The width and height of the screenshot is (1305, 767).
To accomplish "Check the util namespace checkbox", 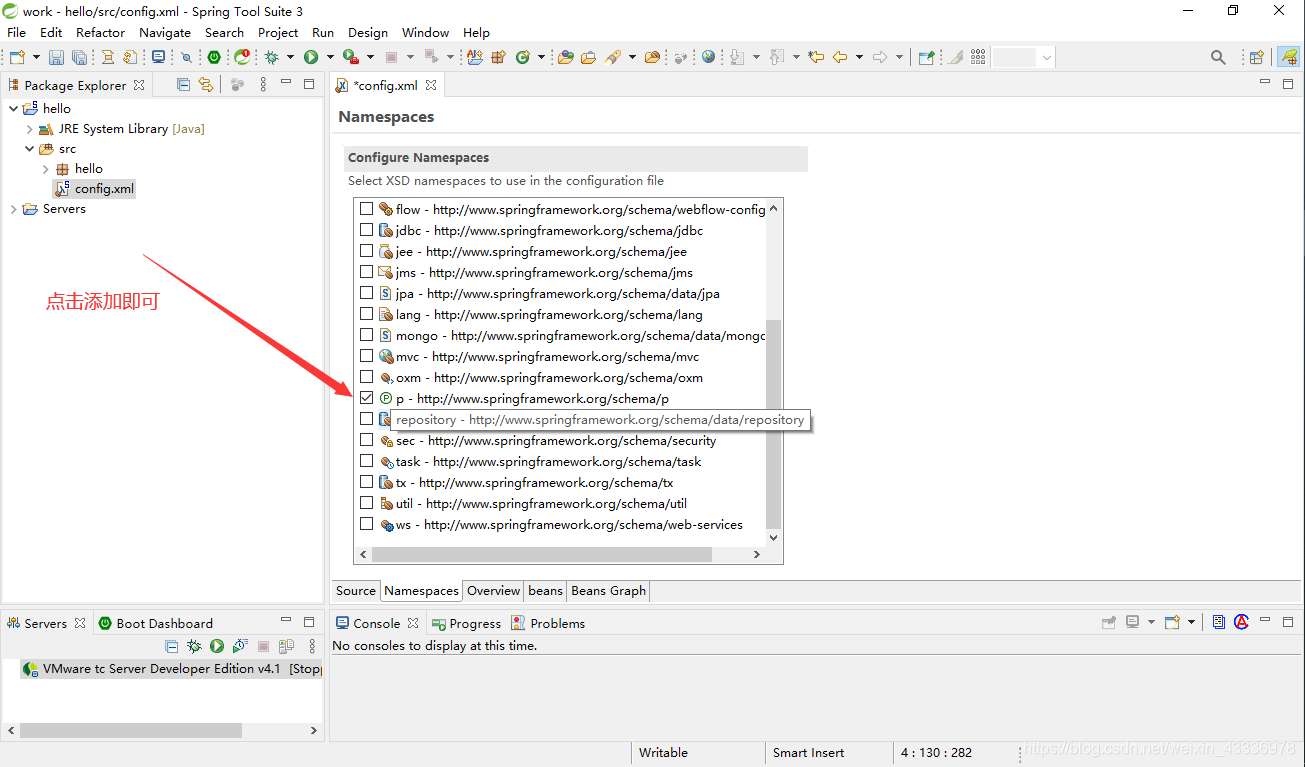I will point(366,503).
